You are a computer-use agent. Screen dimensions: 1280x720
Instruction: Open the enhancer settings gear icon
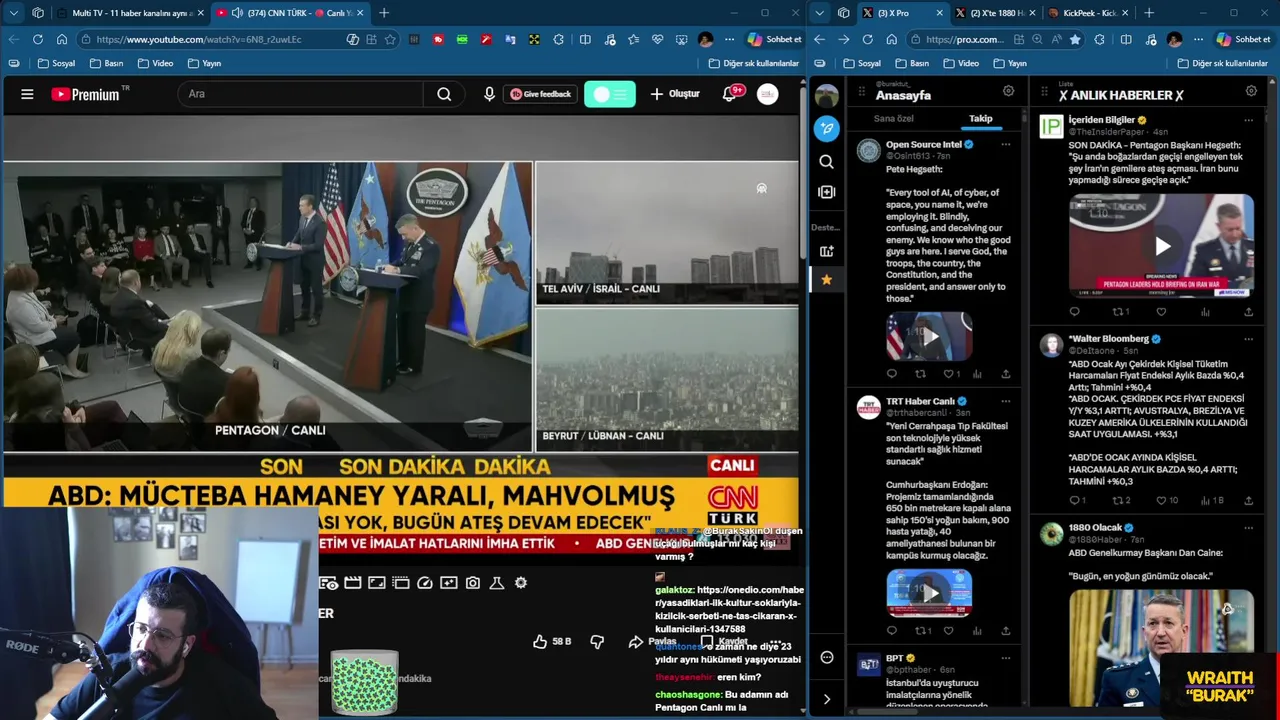[521, 583]
